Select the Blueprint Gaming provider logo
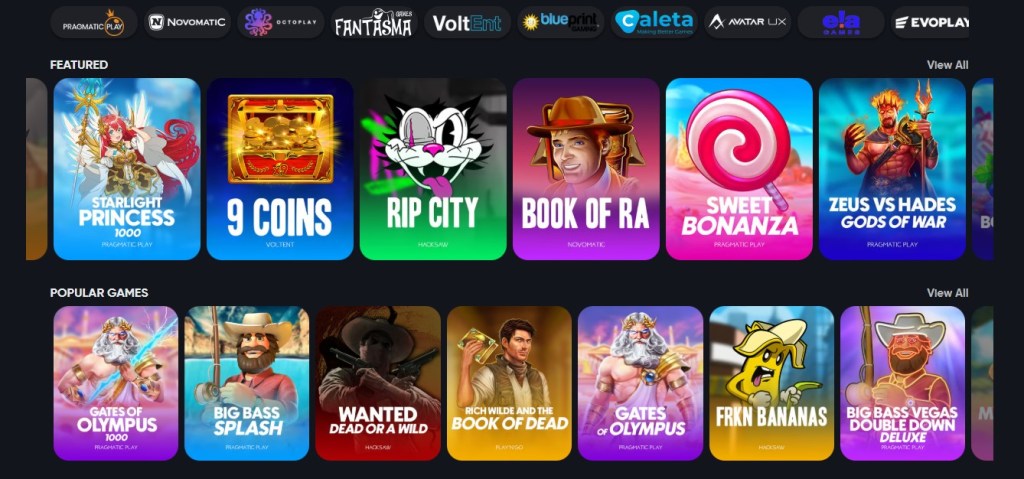Viewport: 1024px width, 479px height. [560, 22]
